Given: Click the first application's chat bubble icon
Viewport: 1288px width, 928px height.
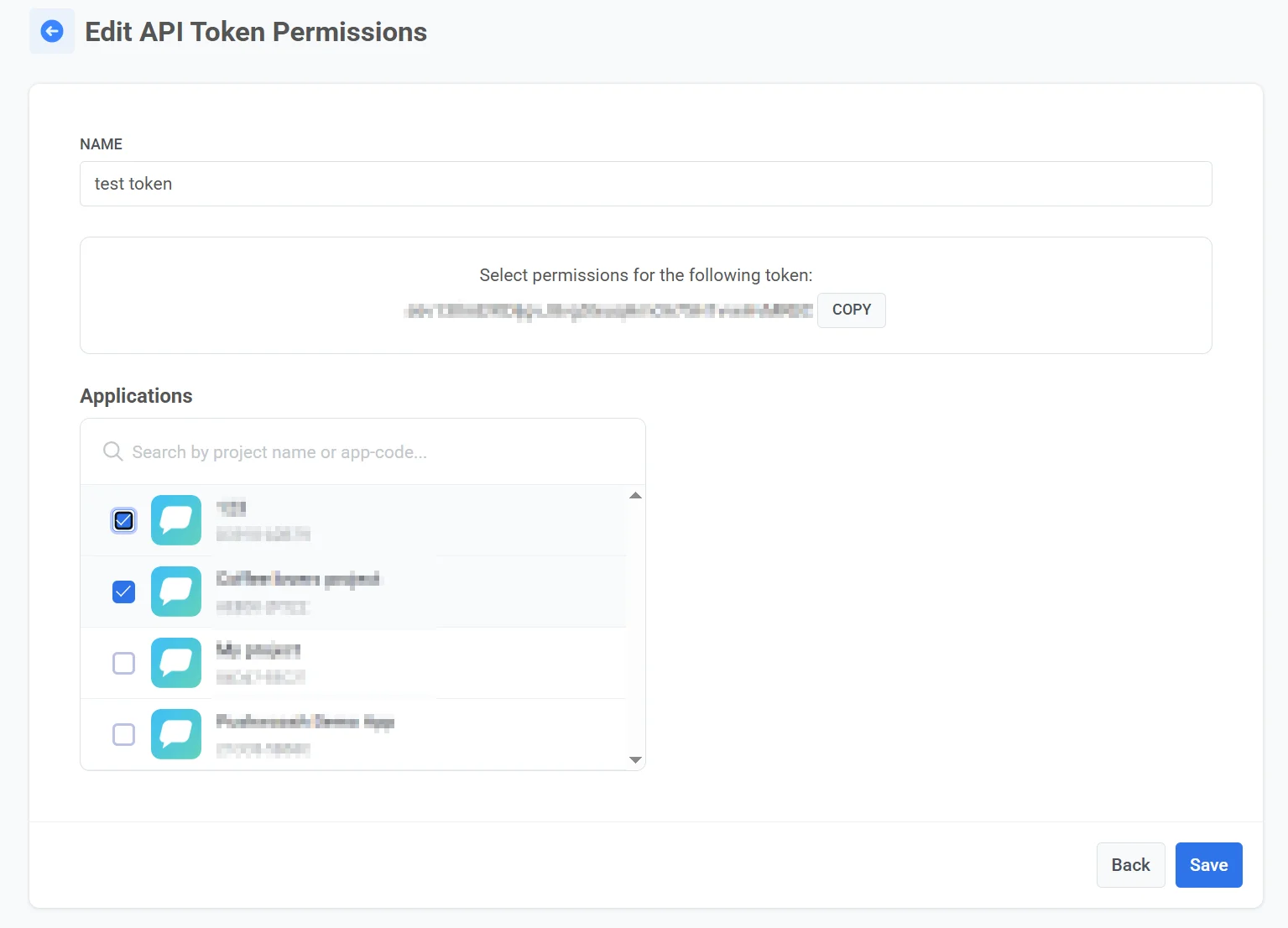Looking at the screenshot, I should (x=176, y=520).
